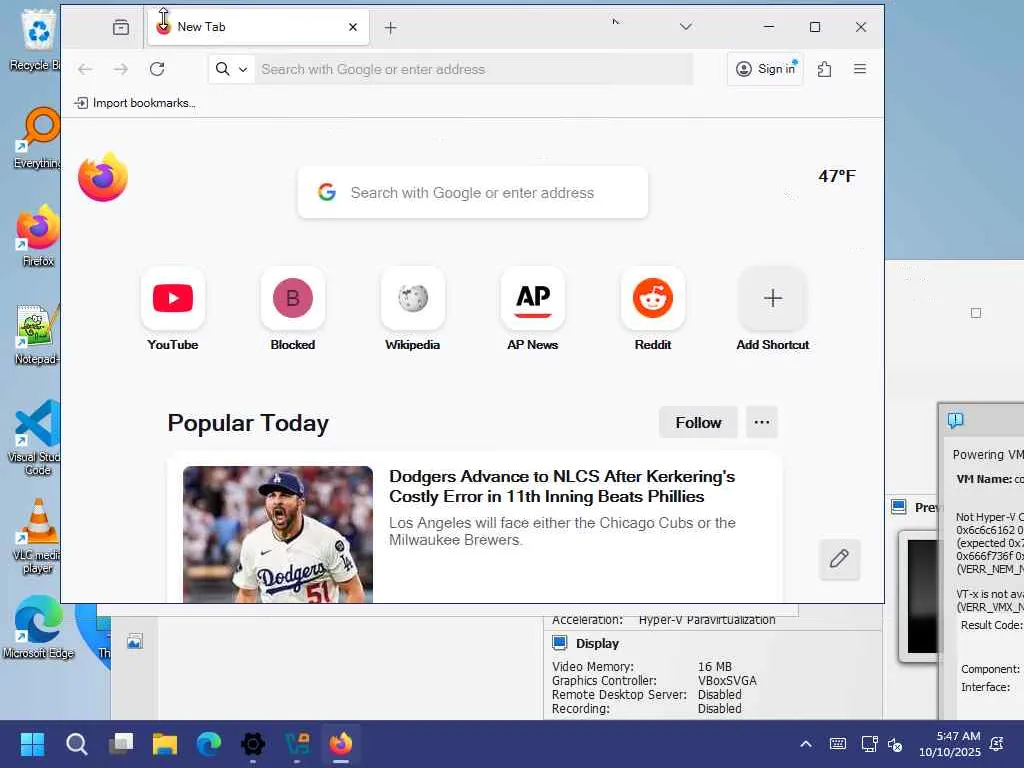Open Notepad++ desktop shortcut

(x=37, y=334)
